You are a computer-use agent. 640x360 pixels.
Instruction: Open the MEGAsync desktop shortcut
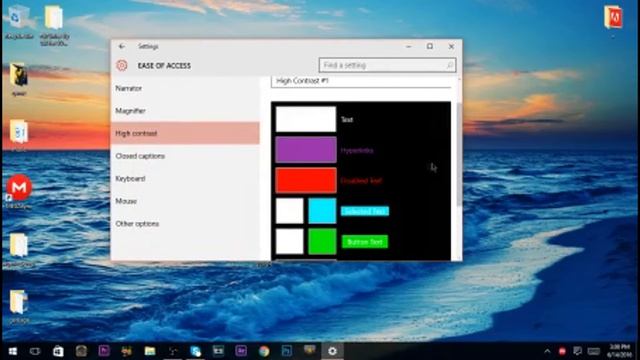coord(19,192)
